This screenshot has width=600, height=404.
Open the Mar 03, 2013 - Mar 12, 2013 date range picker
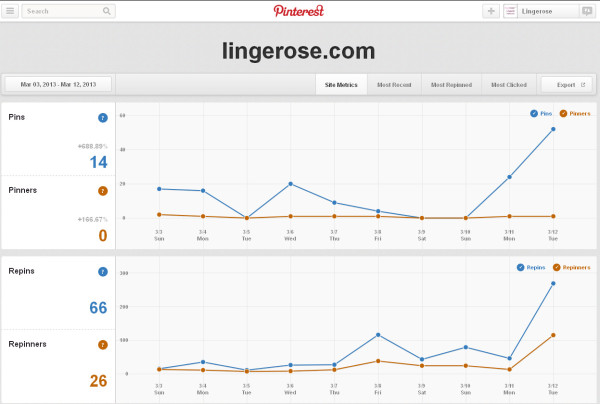[x=58, y=84]
